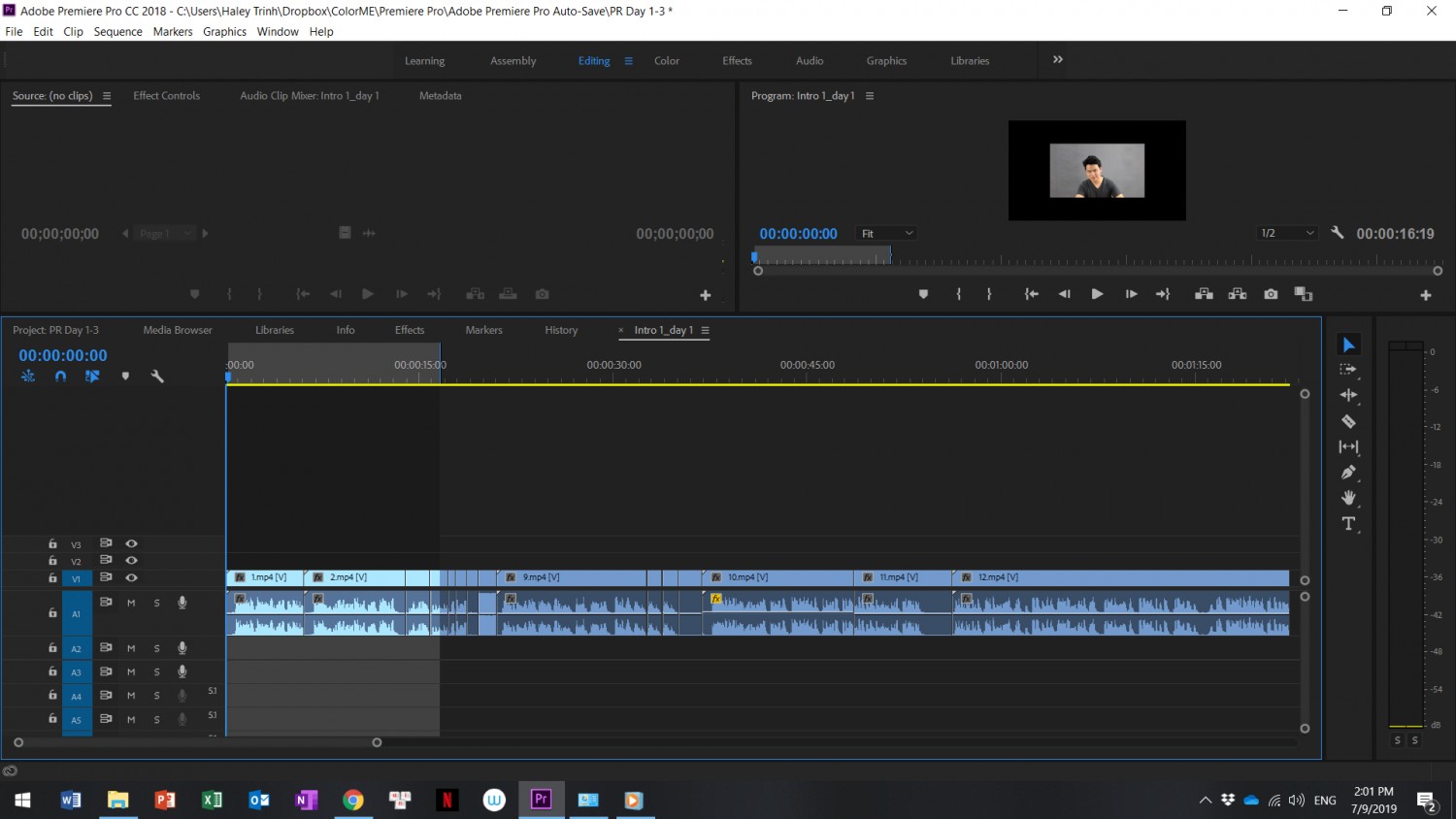1456x819 pixels.
Task: Switch to Color workspace
Action: click(667, 60)
